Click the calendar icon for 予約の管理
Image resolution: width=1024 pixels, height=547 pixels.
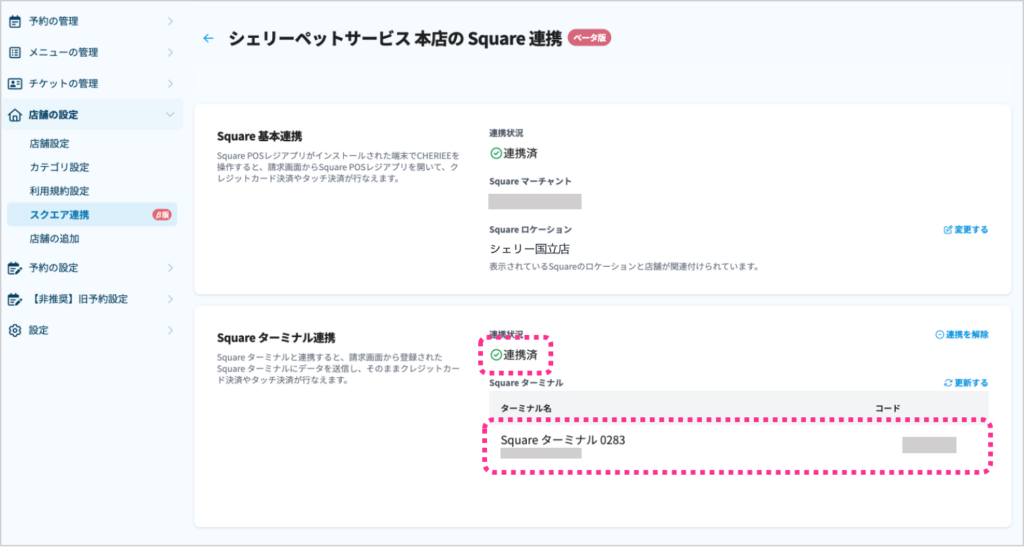[15, 21]
